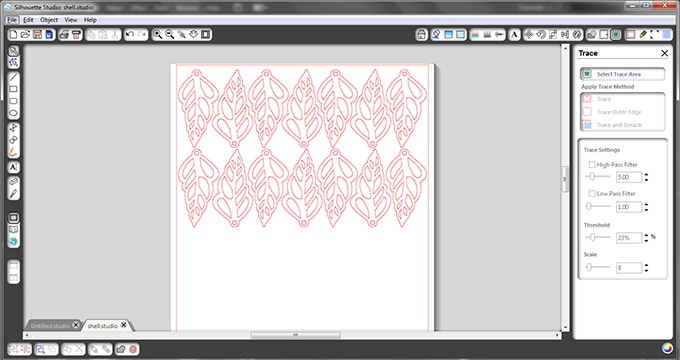Select the Draw Freehand pencil tool

(13, 152)
